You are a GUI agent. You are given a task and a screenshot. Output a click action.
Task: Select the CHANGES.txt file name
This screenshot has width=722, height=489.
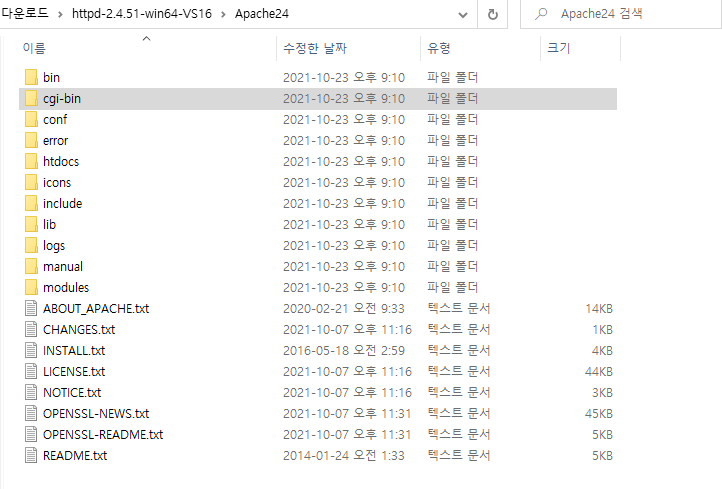[79, 330]
